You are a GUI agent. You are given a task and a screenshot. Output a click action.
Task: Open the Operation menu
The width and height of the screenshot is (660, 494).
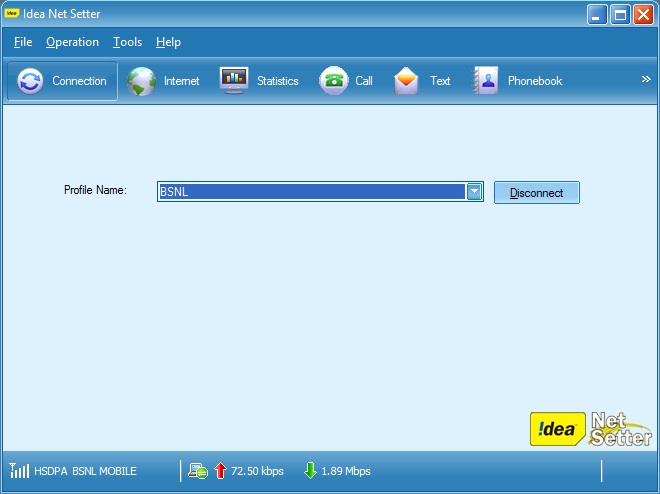click(x=72, y=42)
